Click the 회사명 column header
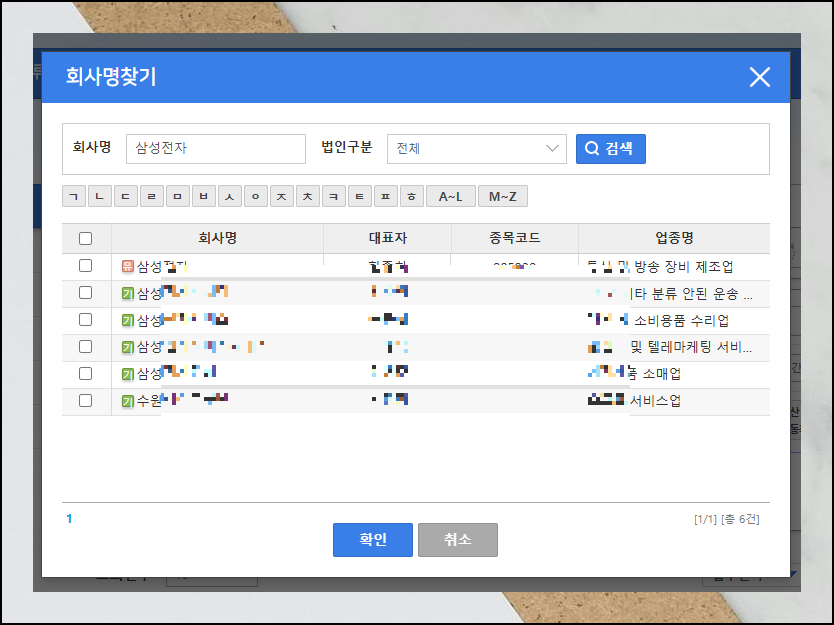 218,238
